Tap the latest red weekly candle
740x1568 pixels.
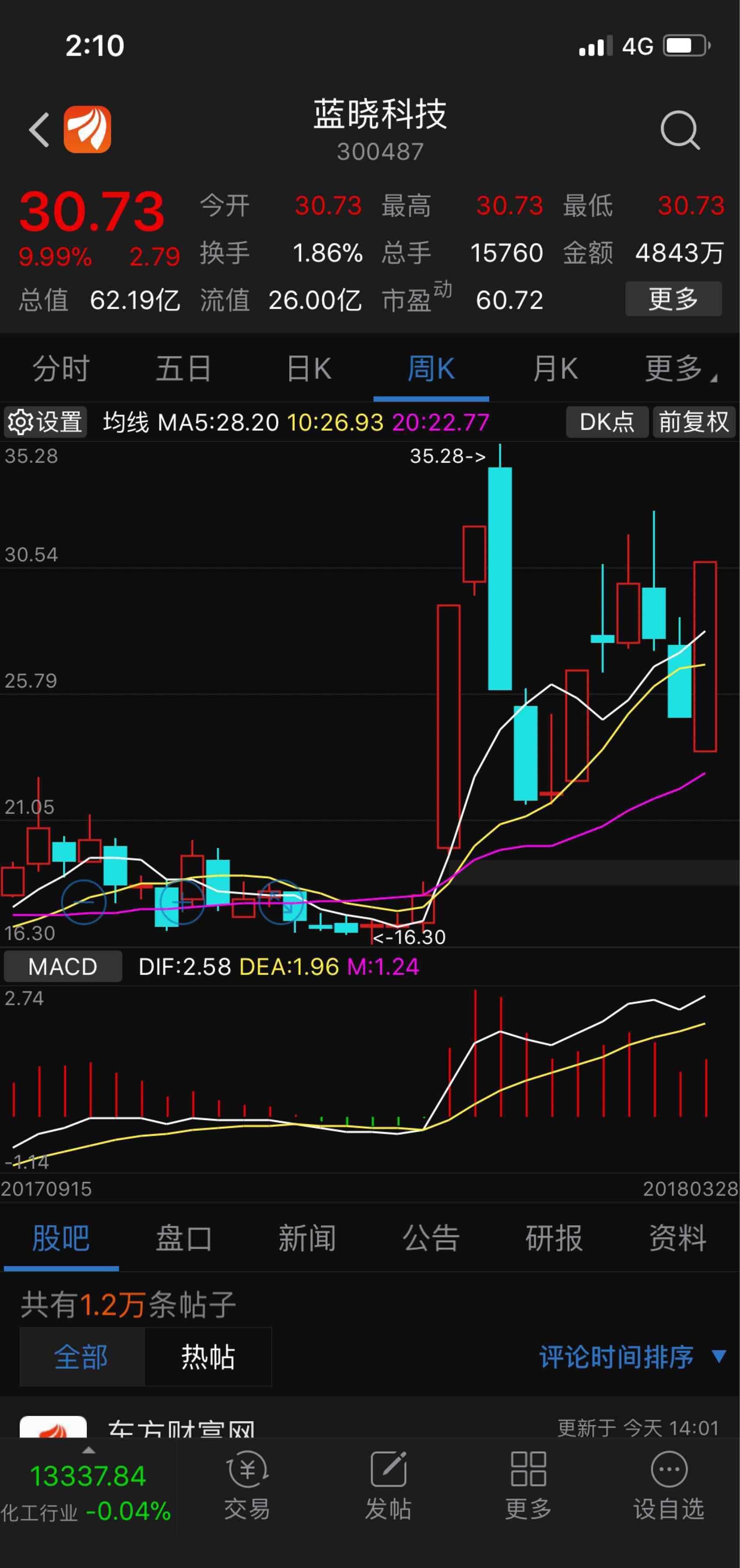pyautogui.click(x=705, y=656)
